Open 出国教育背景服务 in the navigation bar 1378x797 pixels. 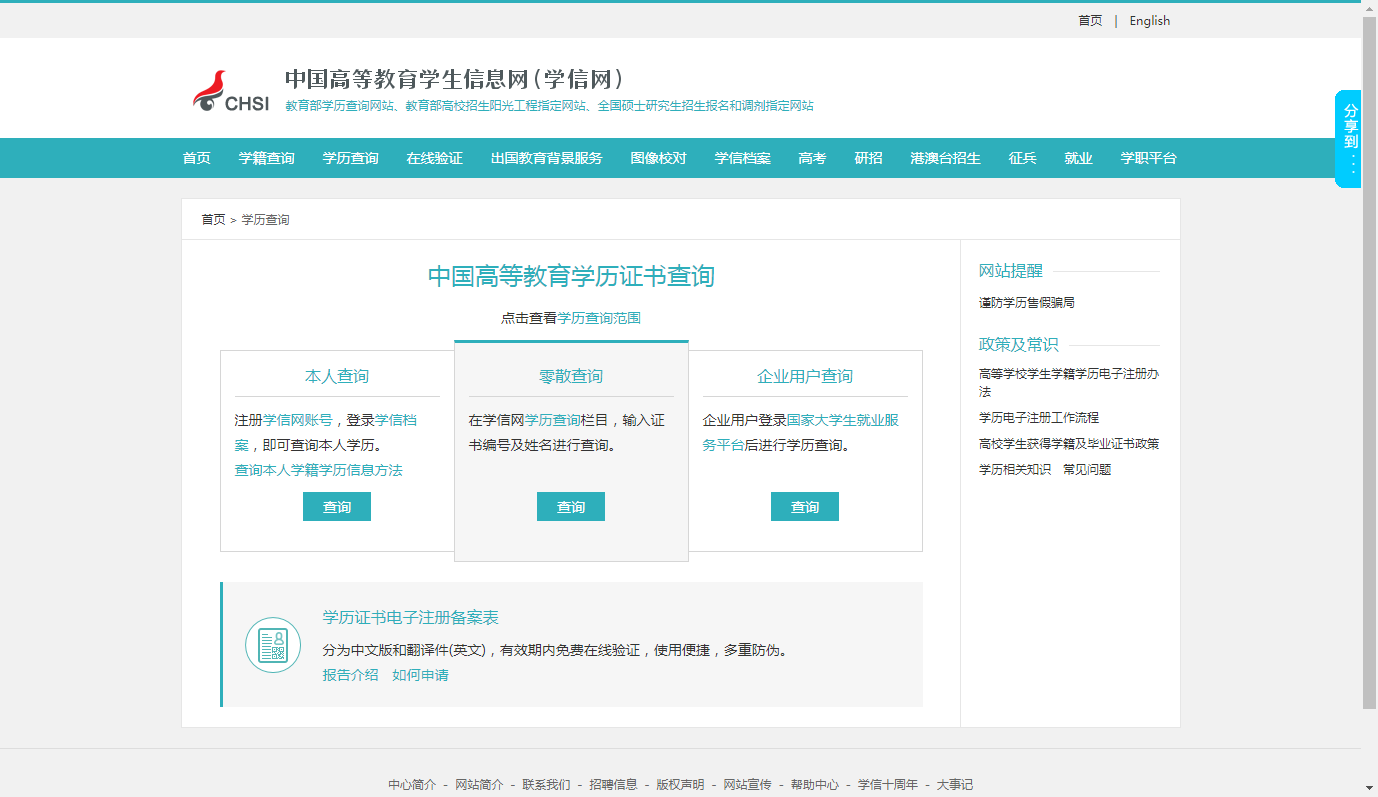(547, 158)
